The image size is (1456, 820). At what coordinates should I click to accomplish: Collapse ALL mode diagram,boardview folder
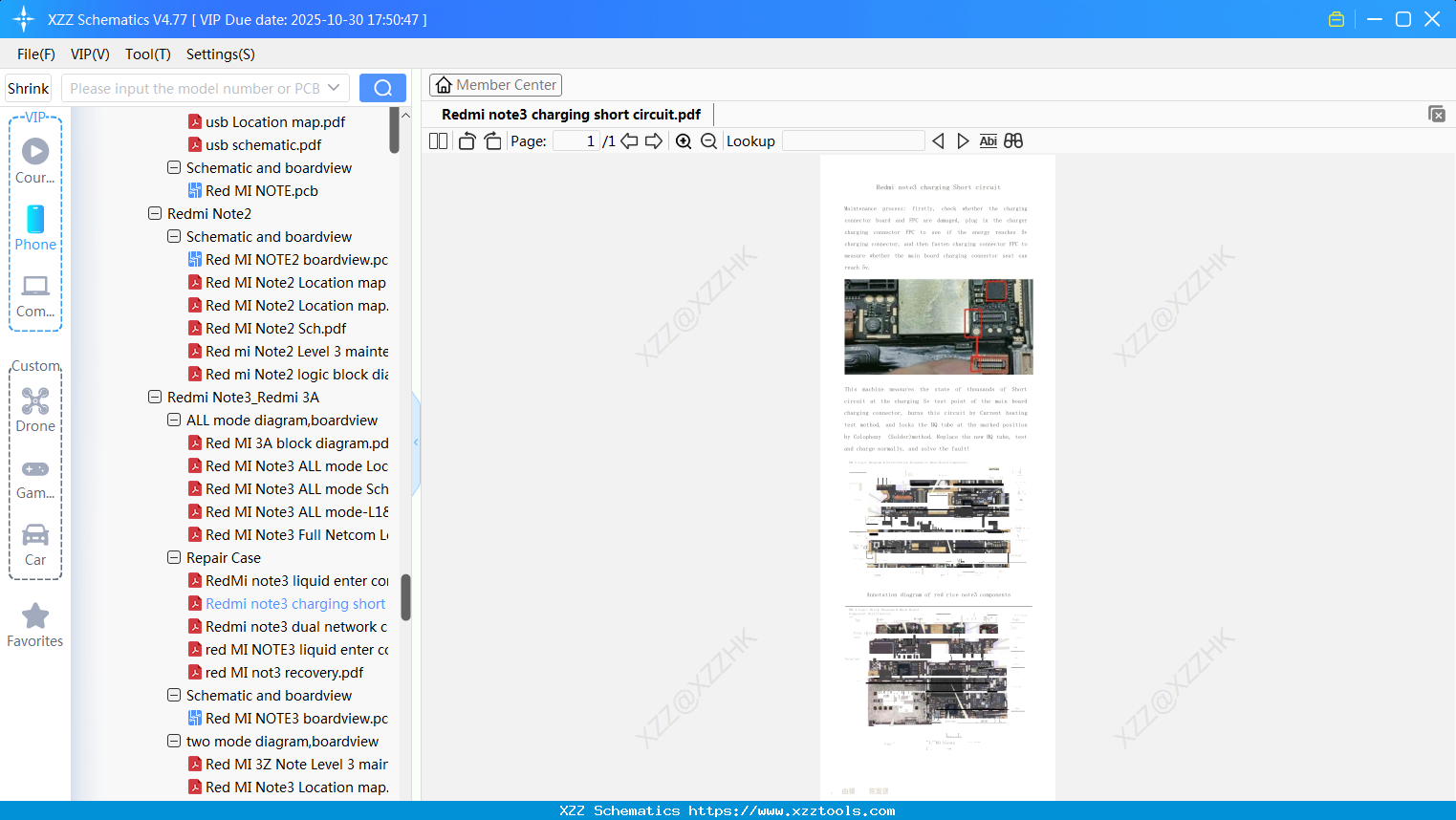tap(174, 420)
